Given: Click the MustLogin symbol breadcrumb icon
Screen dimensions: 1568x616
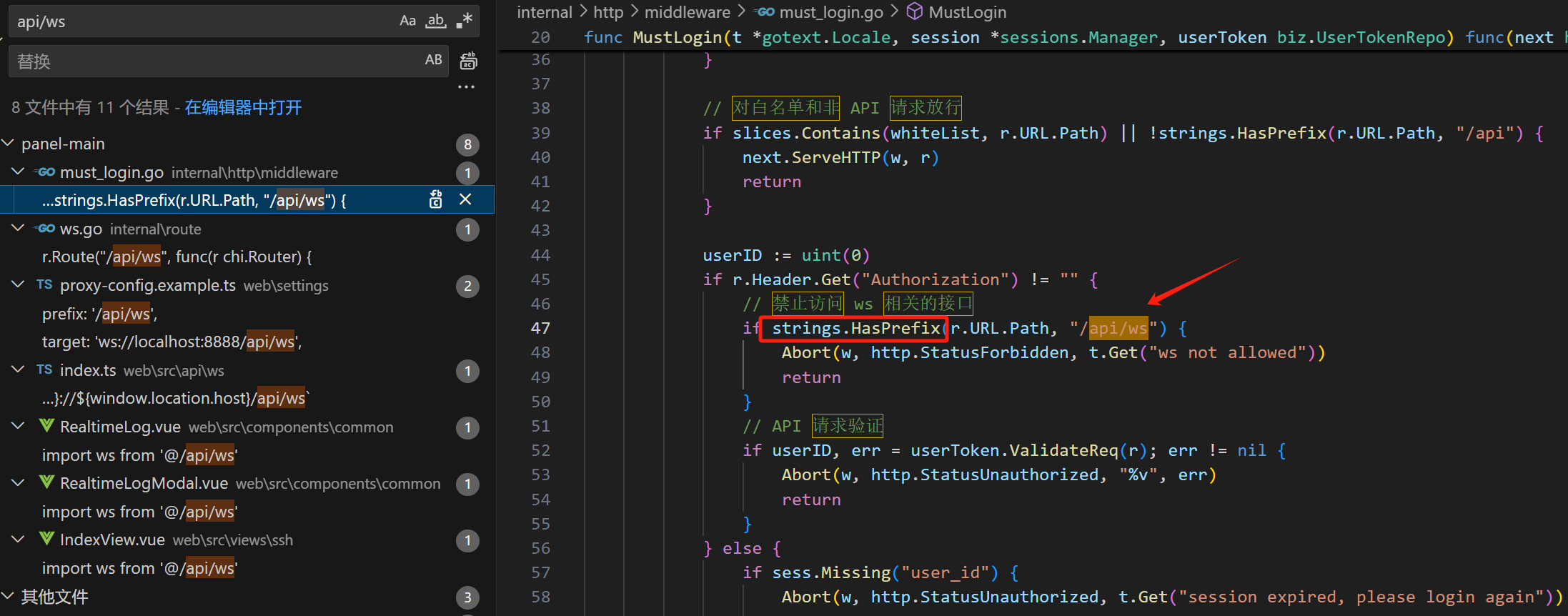Looking at the screenshot, I should pyautogui.click(x=914, y=11).
